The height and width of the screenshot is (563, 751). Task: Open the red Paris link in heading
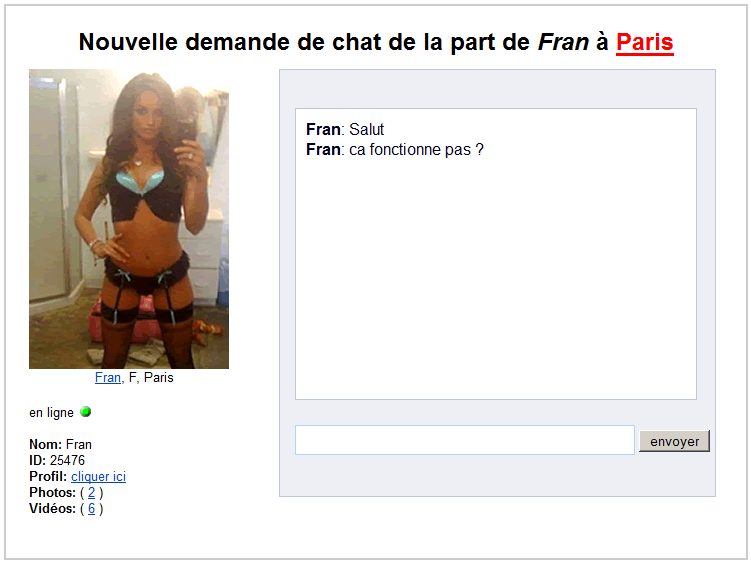point(645,43)
